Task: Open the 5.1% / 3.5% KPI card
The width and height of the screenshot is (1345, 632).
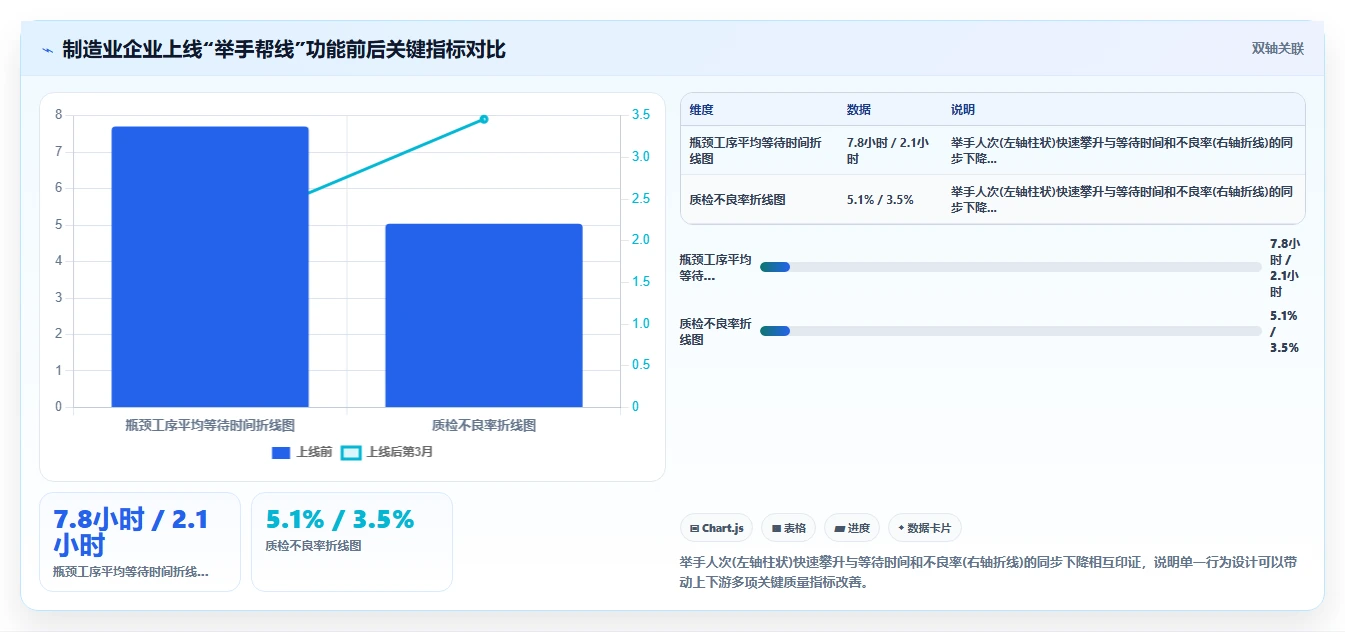Action: (x=352, y=542)
